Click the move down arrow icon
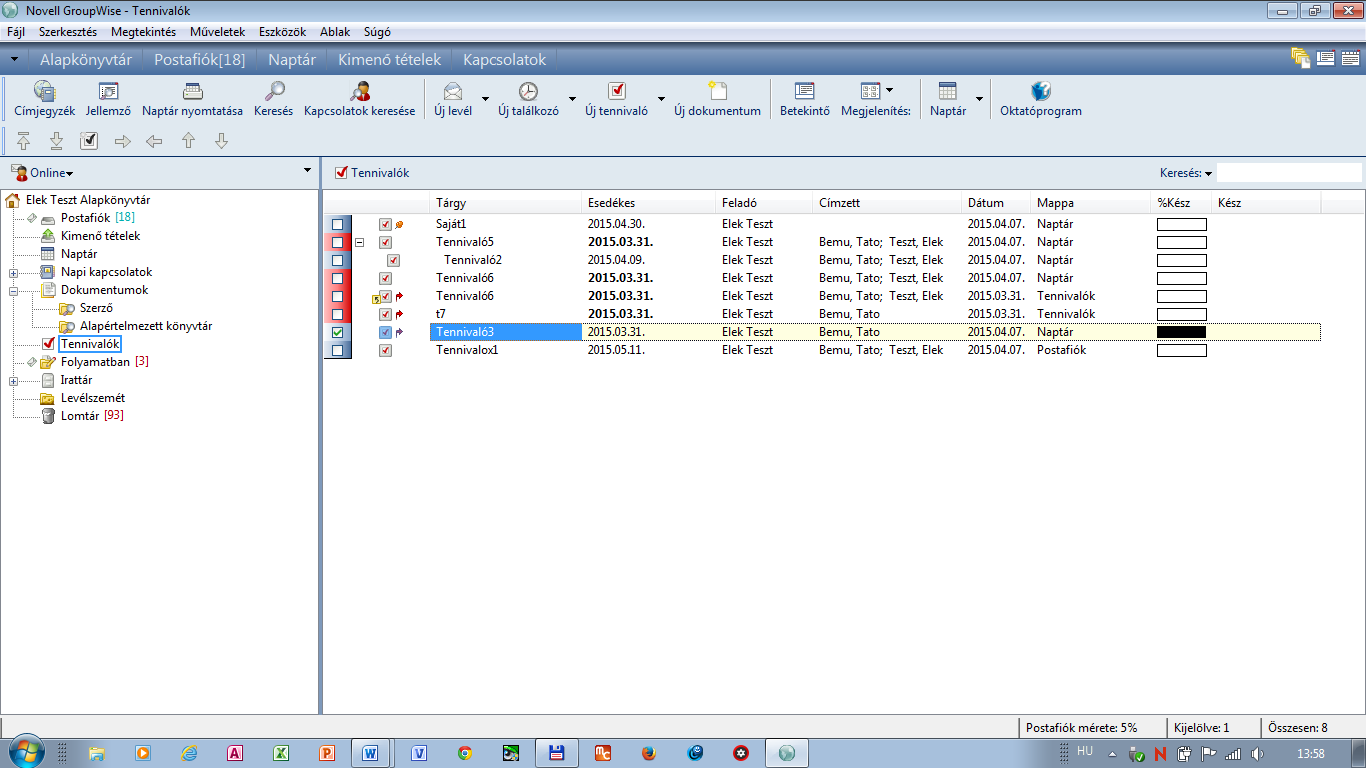This screenshot has width=1366, height=768. click(x=222, y=141)
